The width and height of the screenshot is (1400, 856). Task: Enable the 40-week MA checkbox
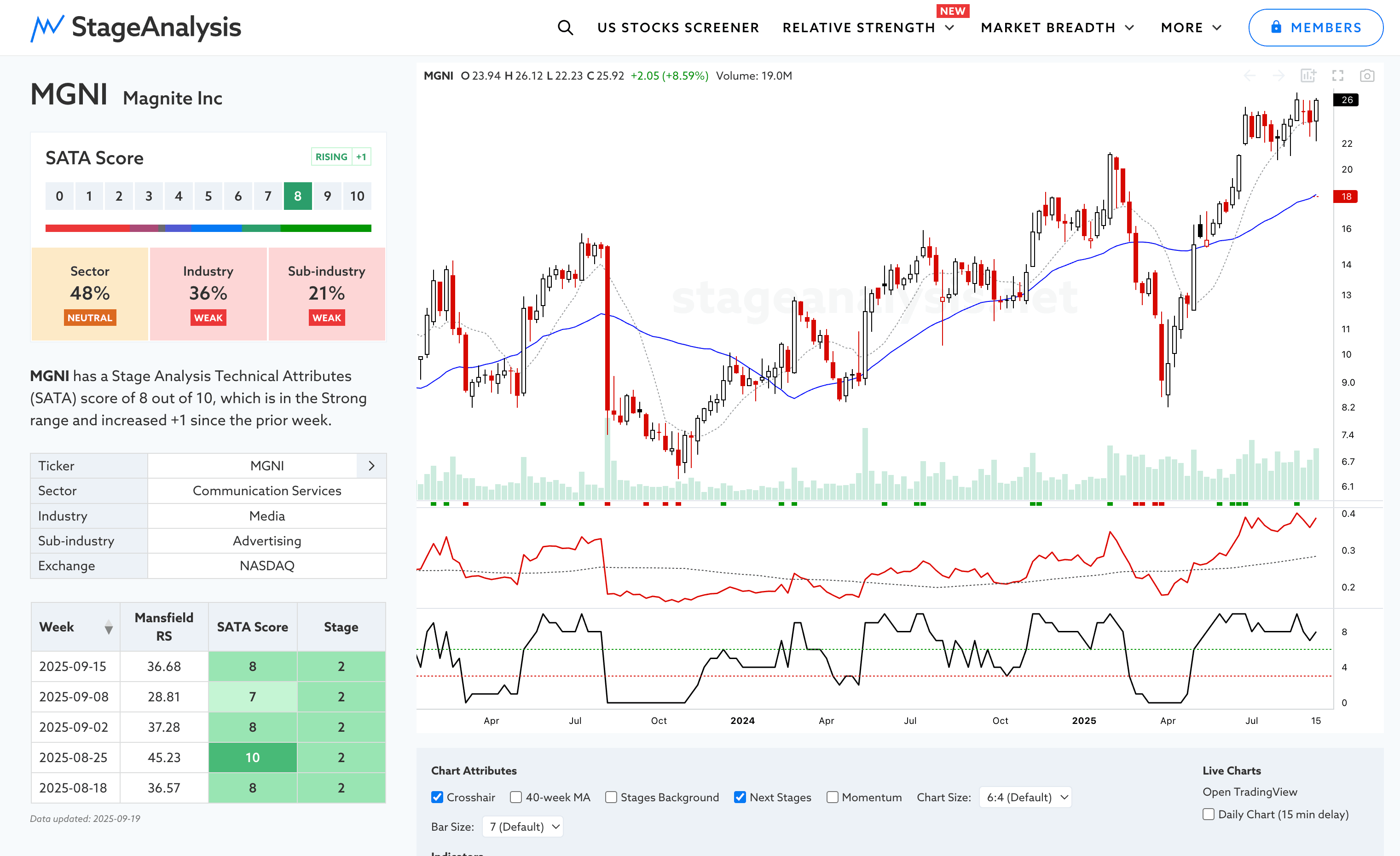tap(516, 797)
